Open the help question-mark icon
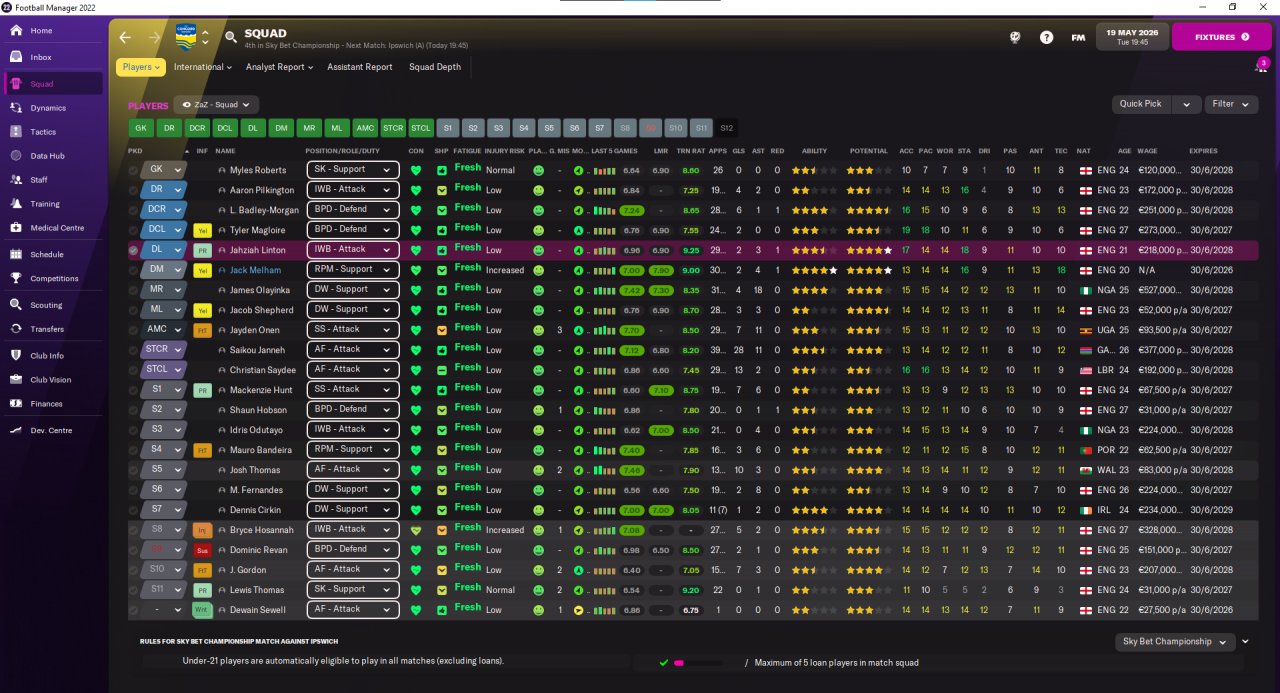 point(1046,37)
